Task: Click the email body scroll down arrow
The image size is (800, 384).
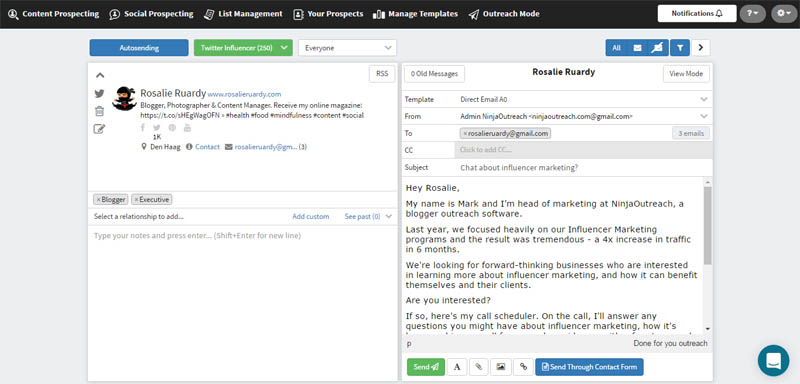Action: pos(707,329)
